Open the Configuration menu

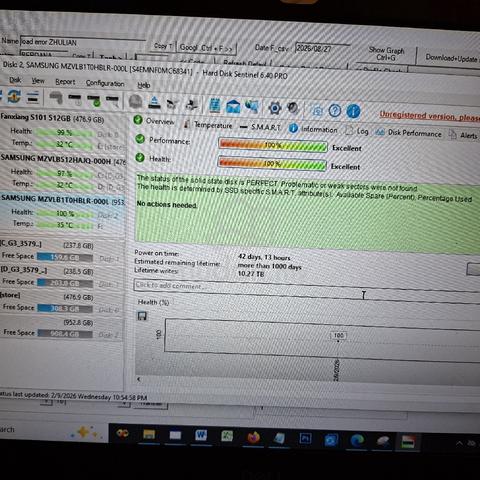click(x=105, y=83)
